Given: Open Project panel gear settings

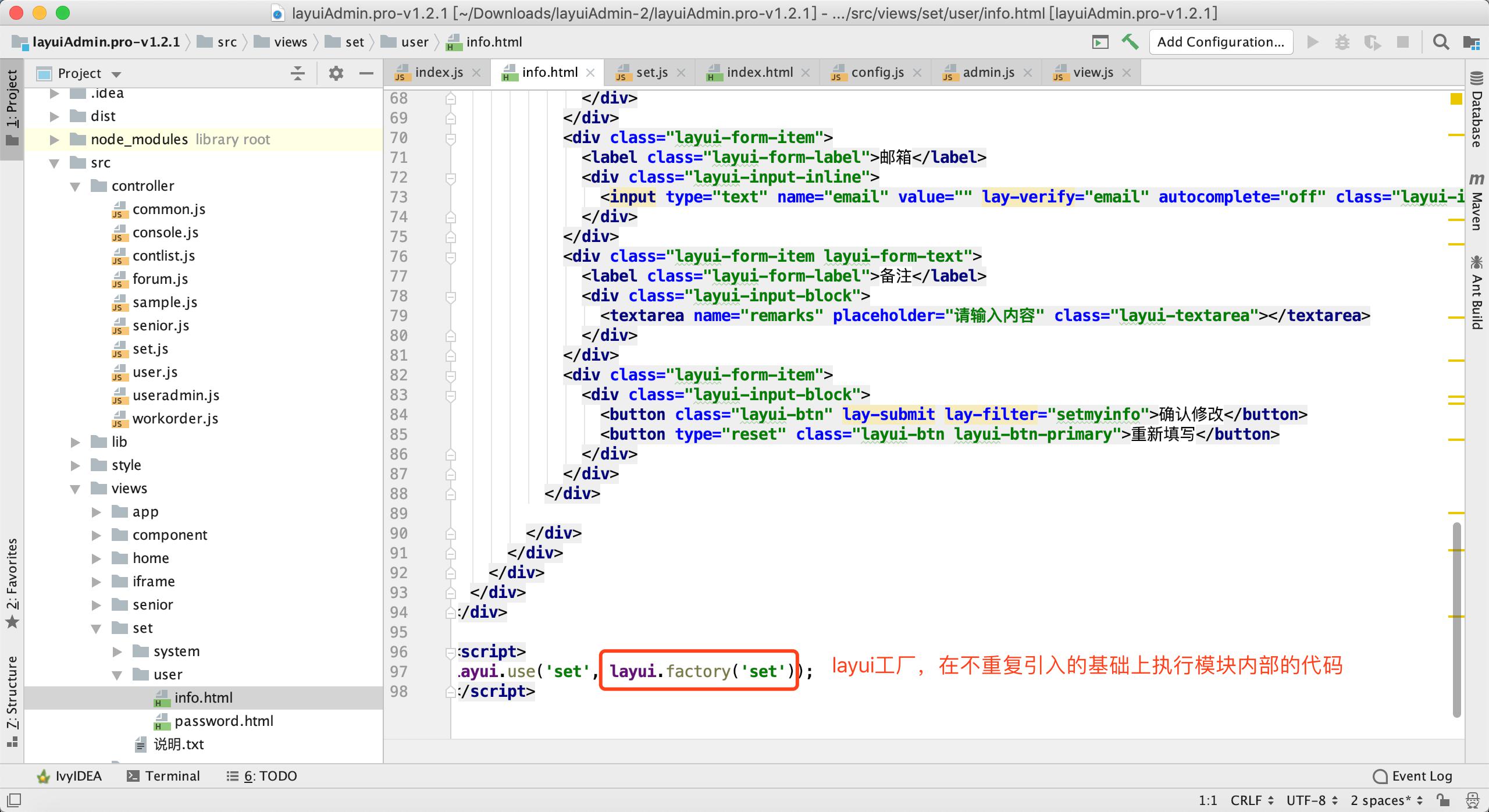Looking at the screenshot, I should coord(336,73).
